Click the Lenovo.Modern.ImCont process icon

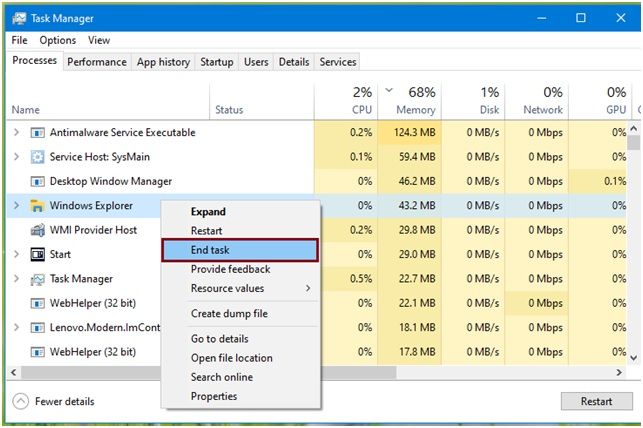[38, 328]
